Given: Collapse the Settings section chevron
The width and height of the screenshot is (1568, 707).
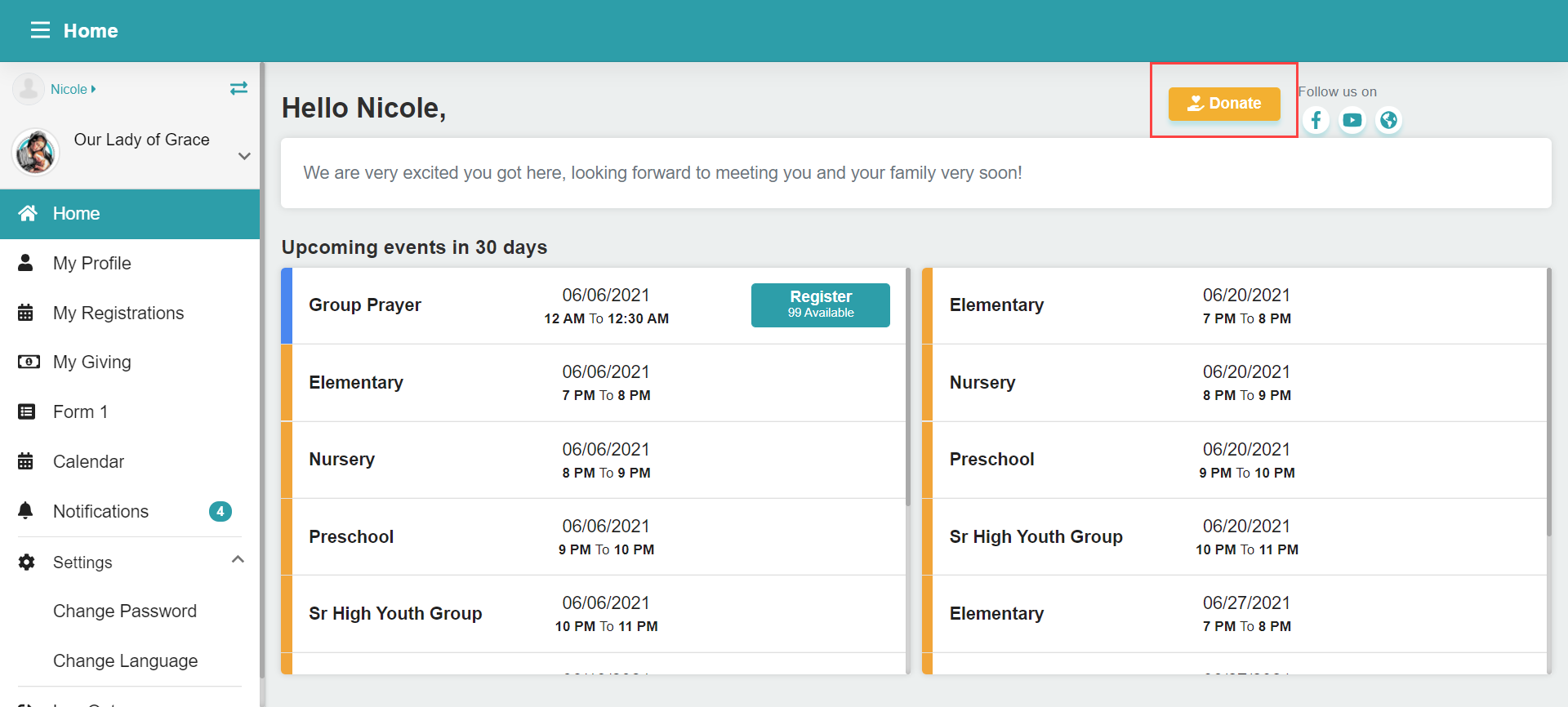Looking at the screenshot, I should pyautogui.click(x=238, y=560).
